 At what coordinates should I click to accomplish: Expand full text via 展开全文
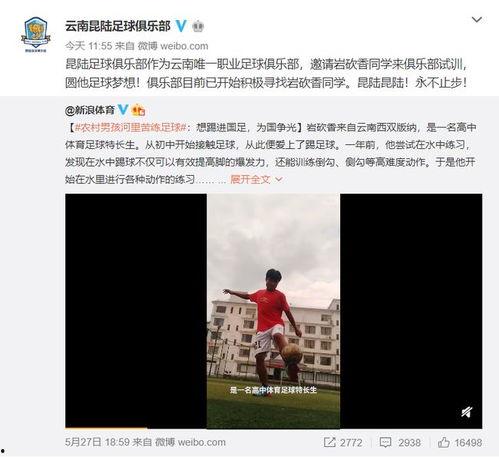tap(250, 179)
